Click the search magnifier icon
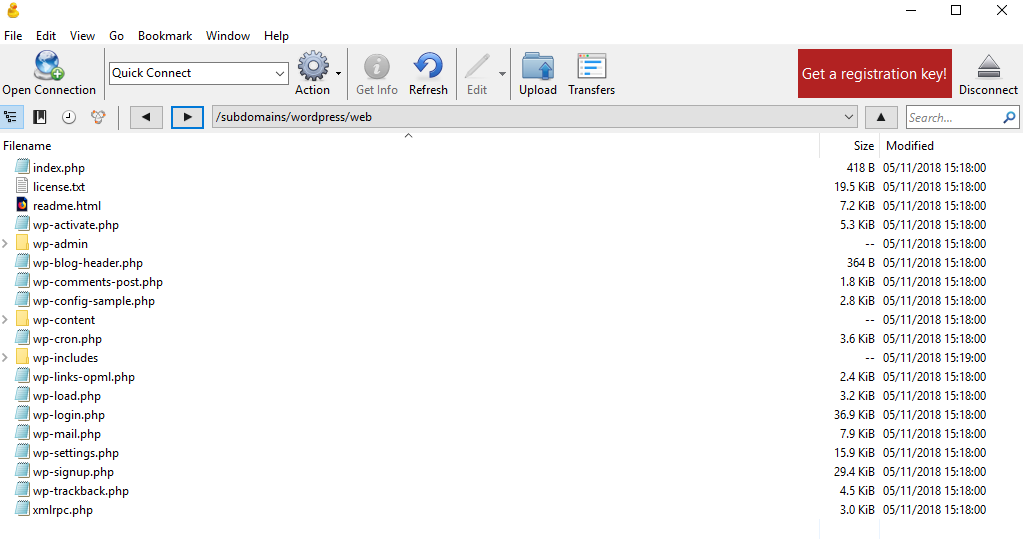 [x=1009, y=117]
